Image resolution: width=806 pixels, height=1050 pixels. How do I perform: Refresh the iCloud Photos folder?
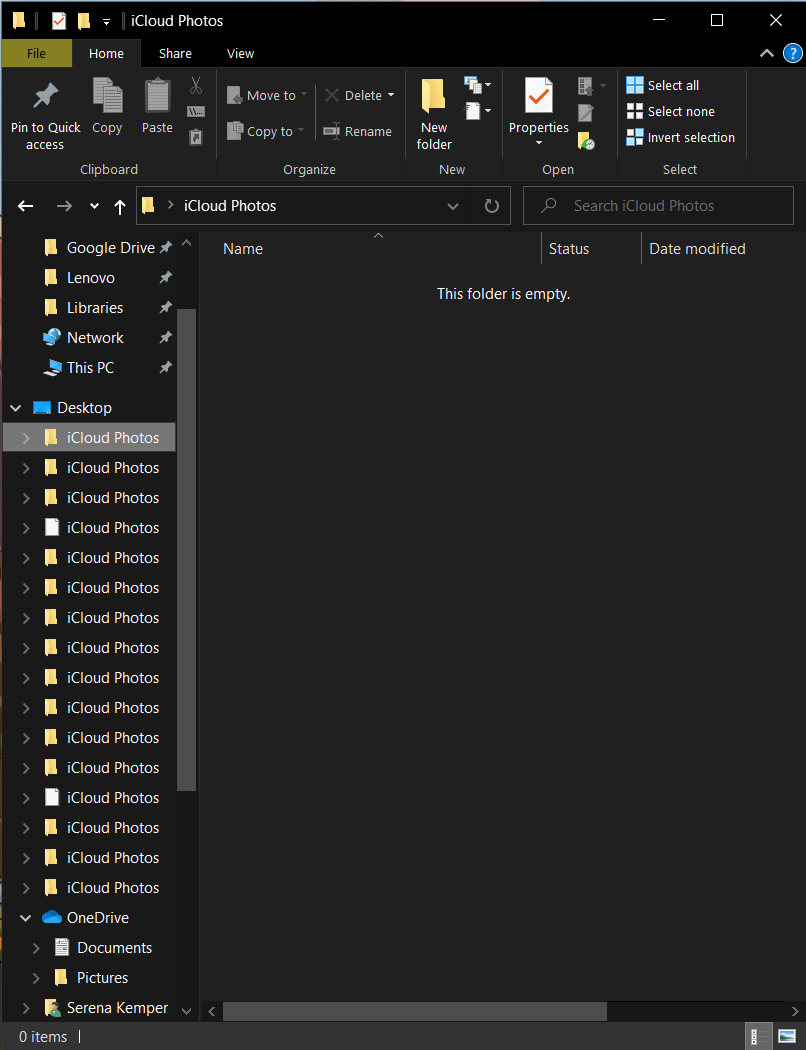(491, 206)
